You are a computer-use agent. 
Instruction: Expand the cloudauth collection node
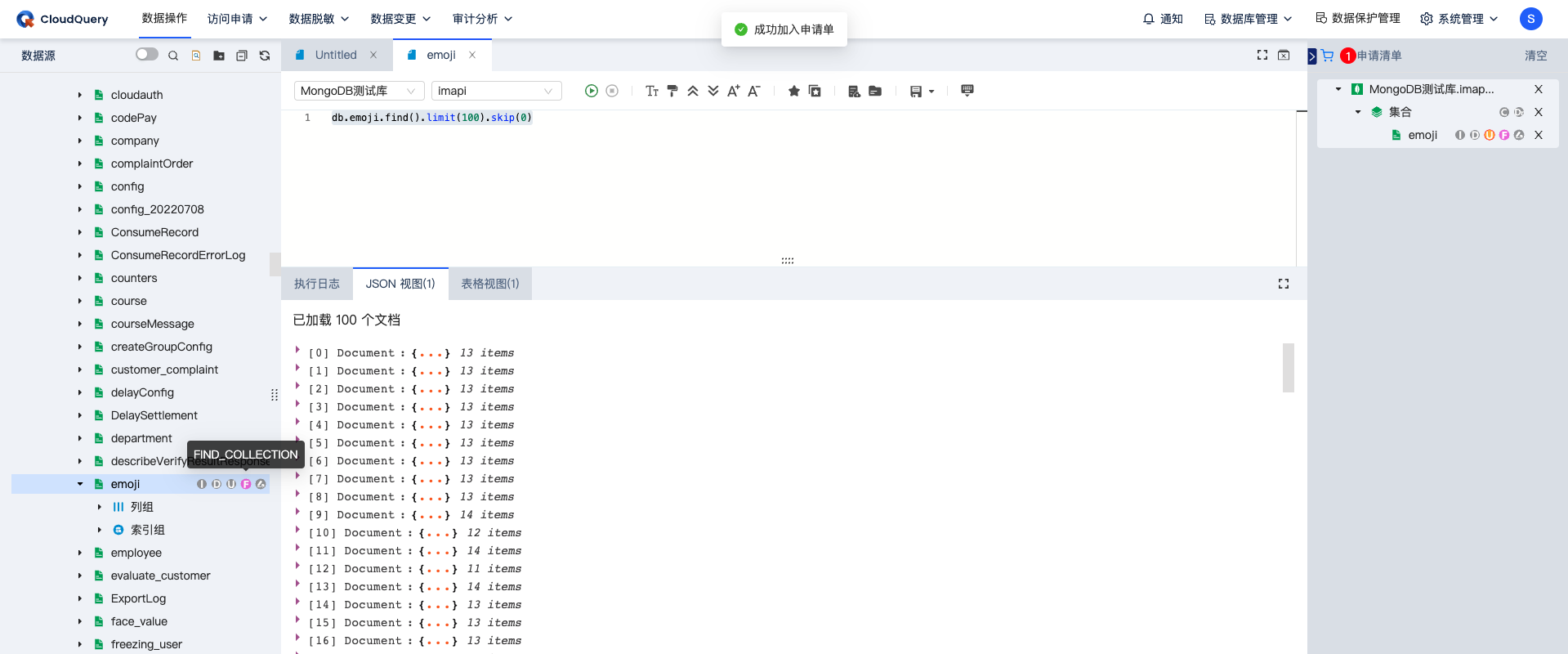[x=80, y=95]
